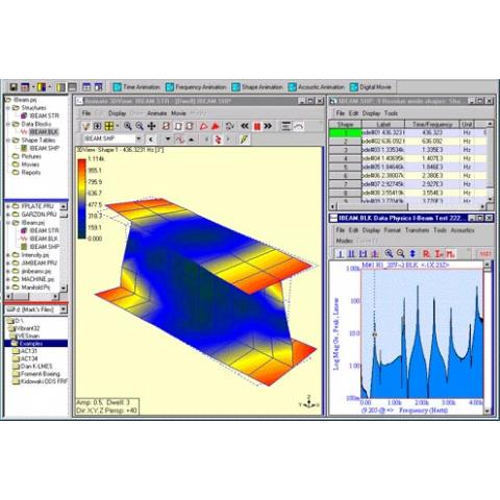Screen dimensions: 500x500
Task: Click the zoom out magnifier in the 3D view toolbar
Action: [139, 126]
